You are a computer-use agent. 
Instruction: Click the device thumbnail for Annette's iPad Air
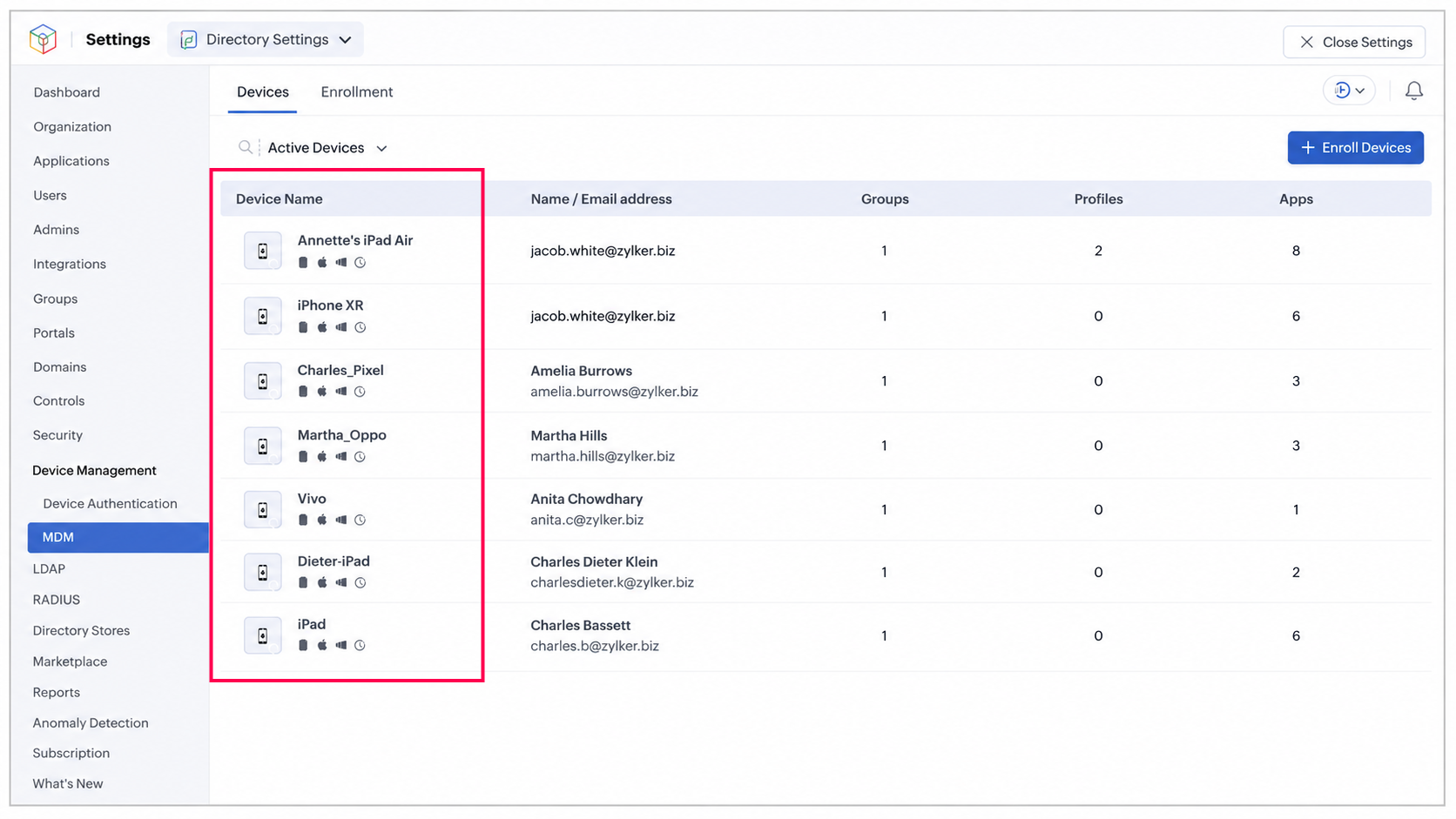[263, 251]
